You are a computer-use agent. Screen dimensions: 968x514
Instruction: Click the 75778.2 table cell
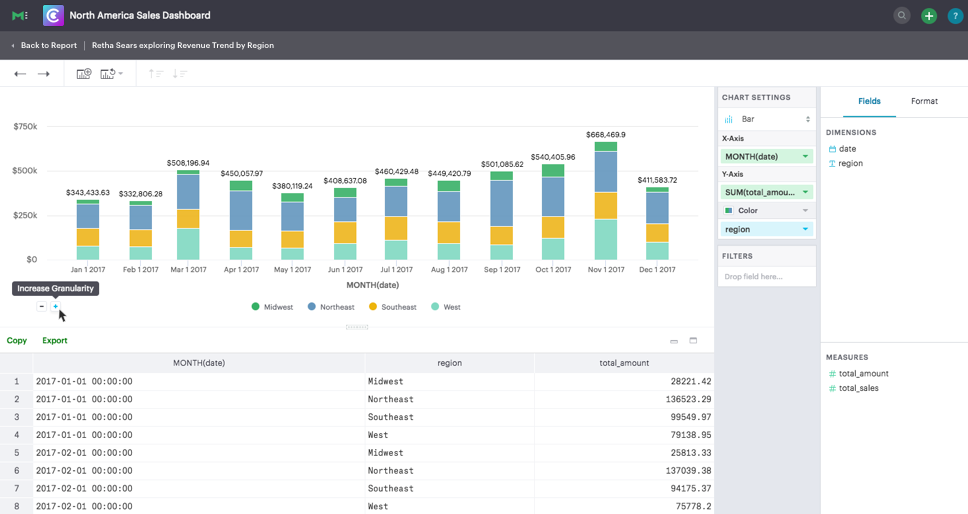coord(624,506)
